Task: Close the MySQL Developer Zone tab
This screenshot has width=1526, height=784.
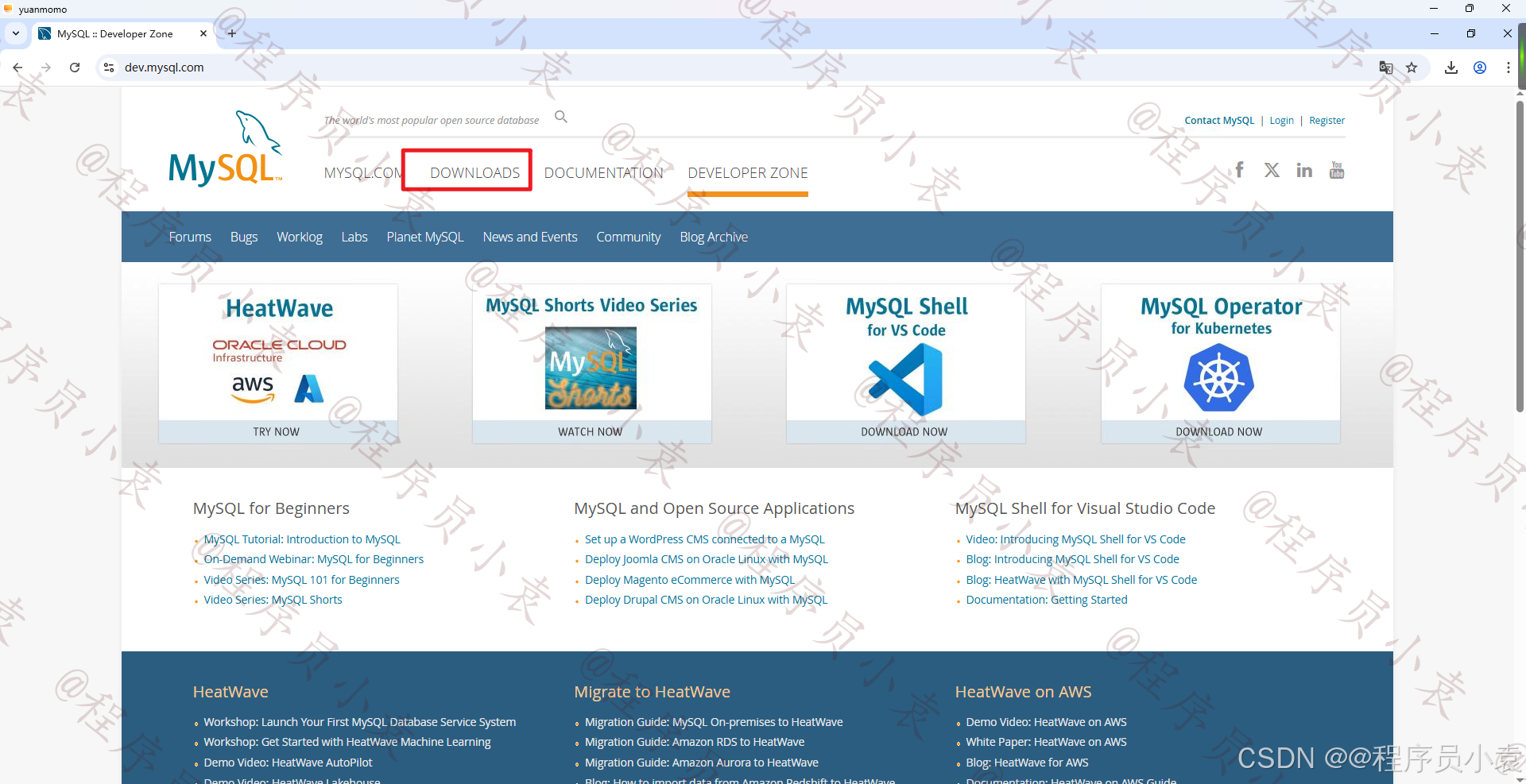Action: [203, 33]
